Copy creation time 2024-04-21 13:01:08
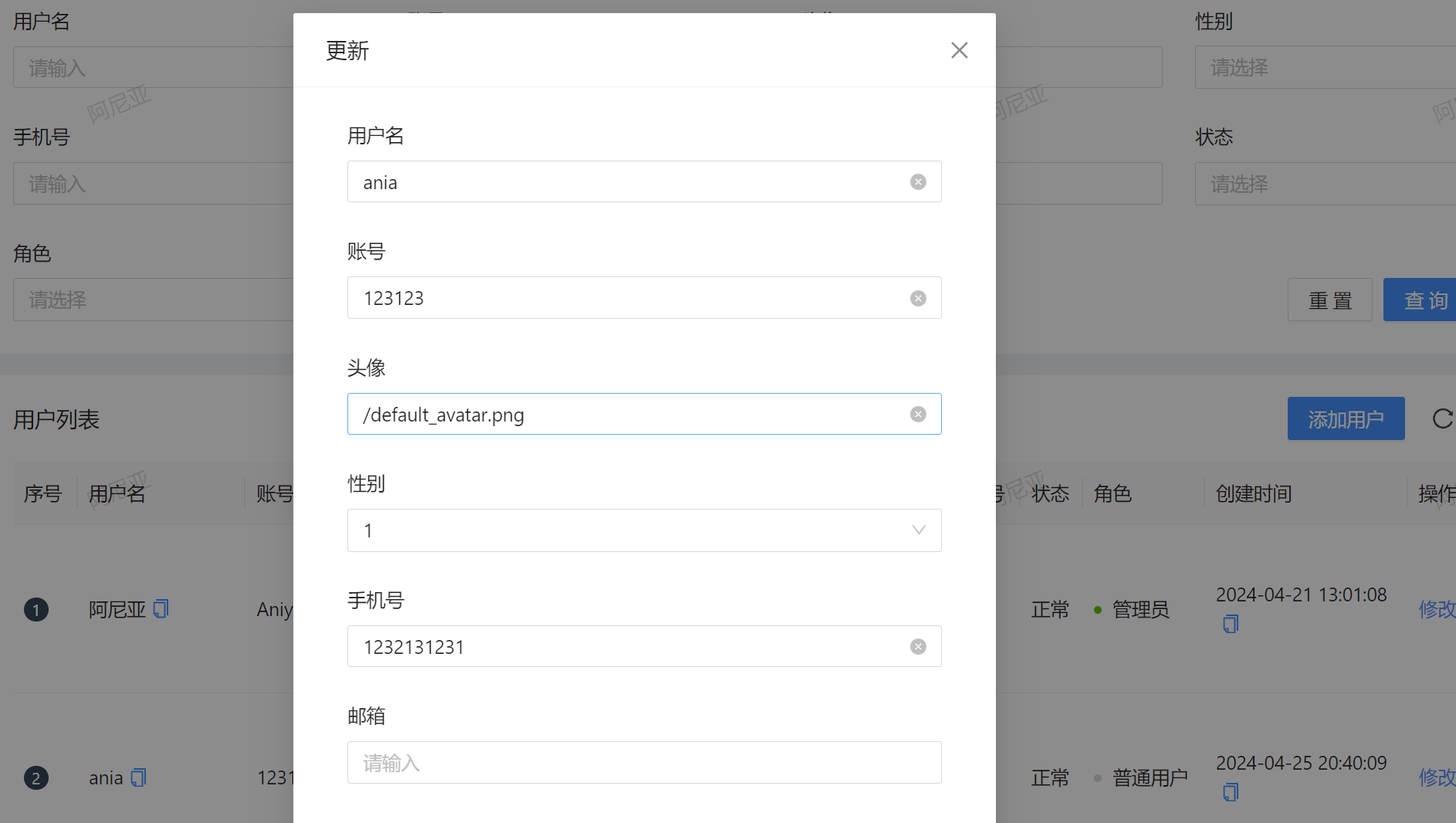The width and height of the screenshot is (1456, 823). pyautogui.click(x=1231, y=624)
